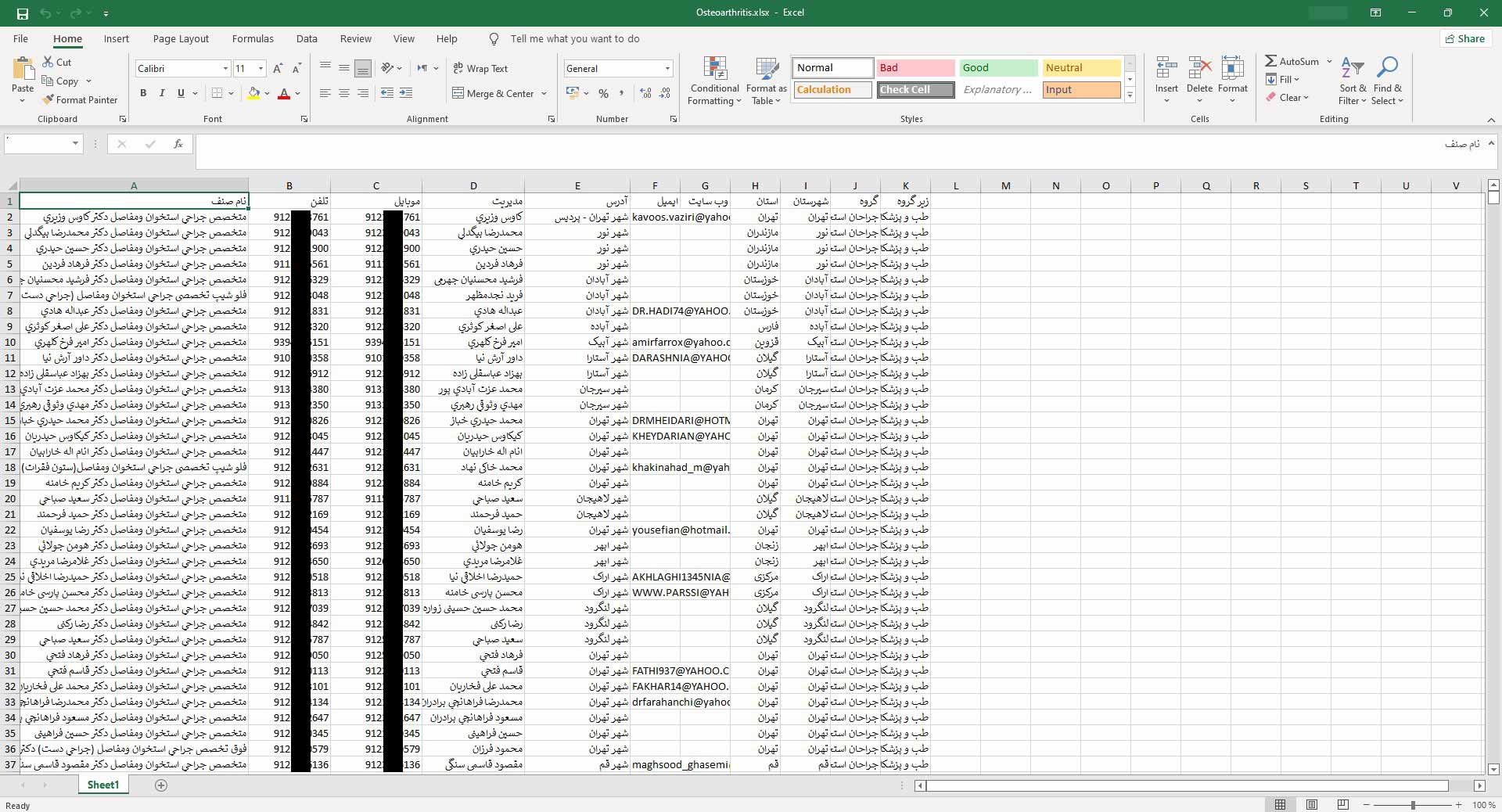
Task: Switch to the Page Layout tab
Action: (181, 38)
